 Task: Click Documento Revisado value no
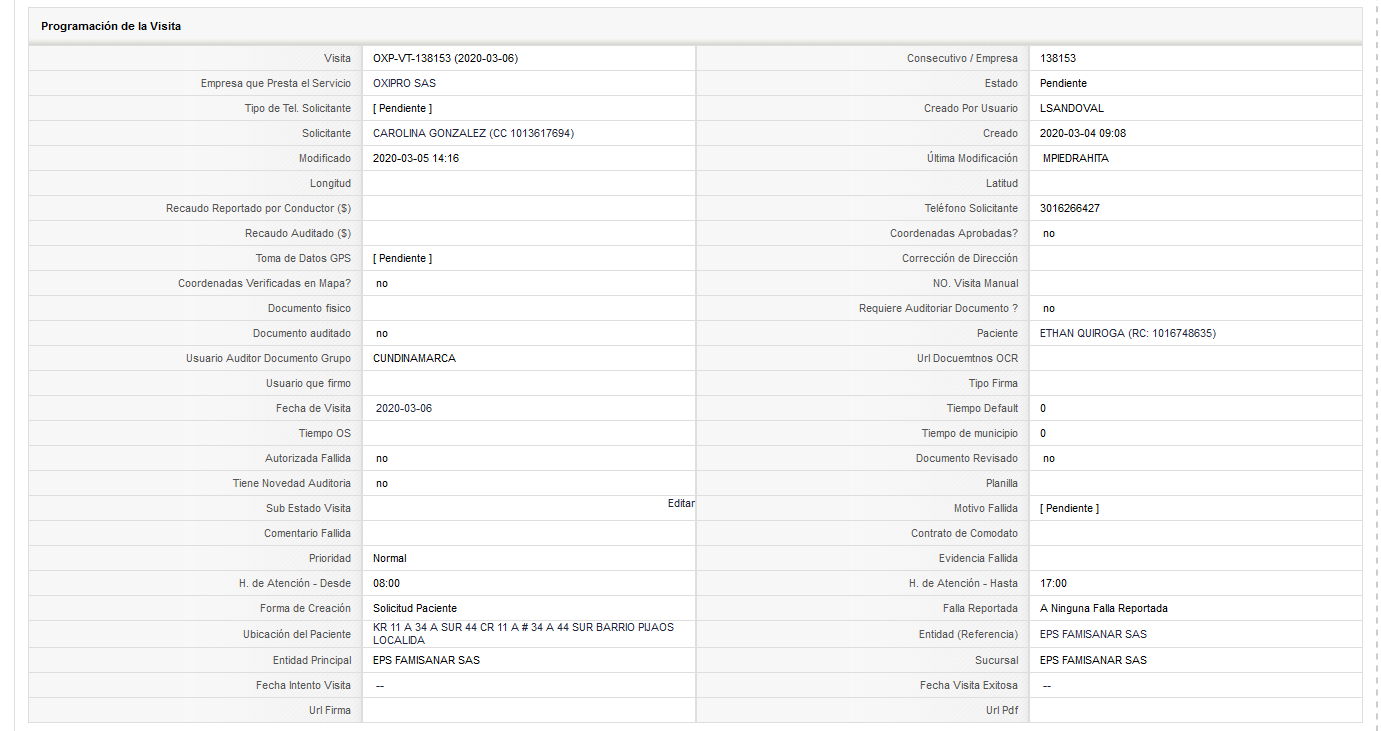pos(1049,458)
